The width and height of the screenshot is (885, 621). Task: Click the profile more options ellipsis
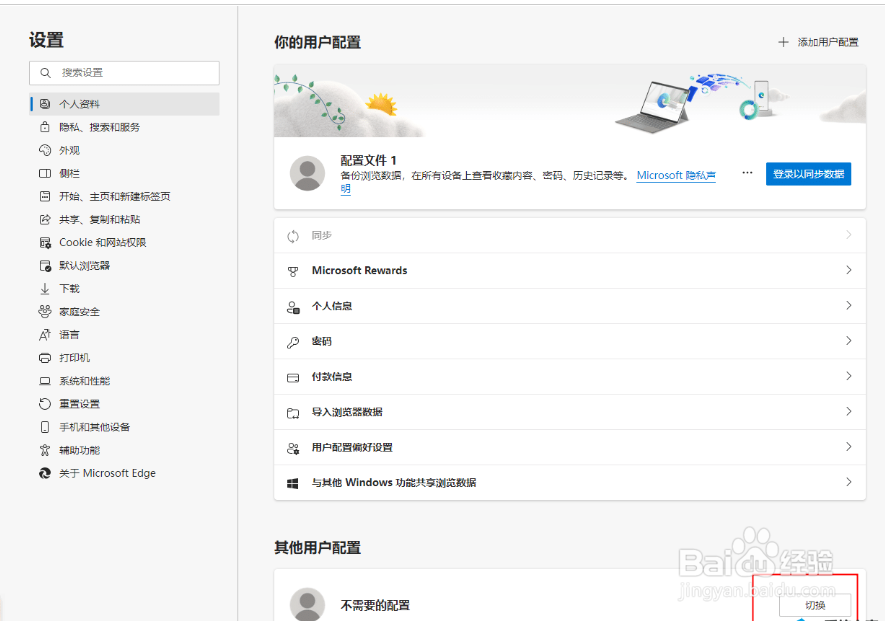point(747,173)
